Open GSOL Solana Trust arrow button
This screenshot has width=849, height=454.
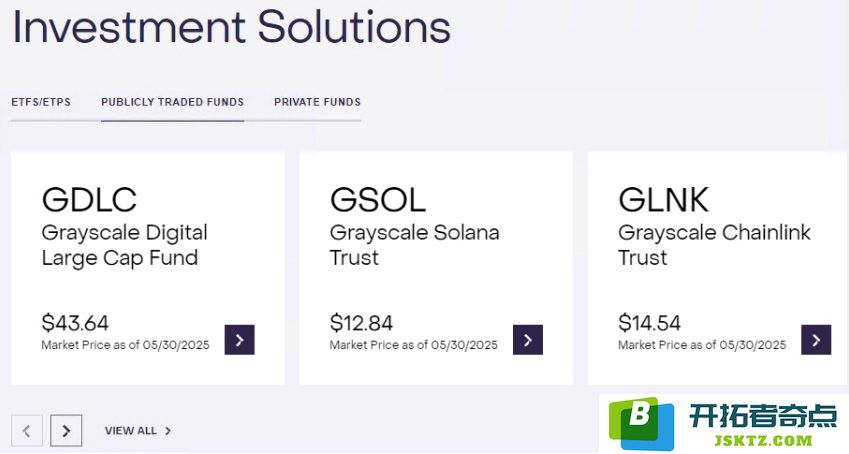coord(528,340)
